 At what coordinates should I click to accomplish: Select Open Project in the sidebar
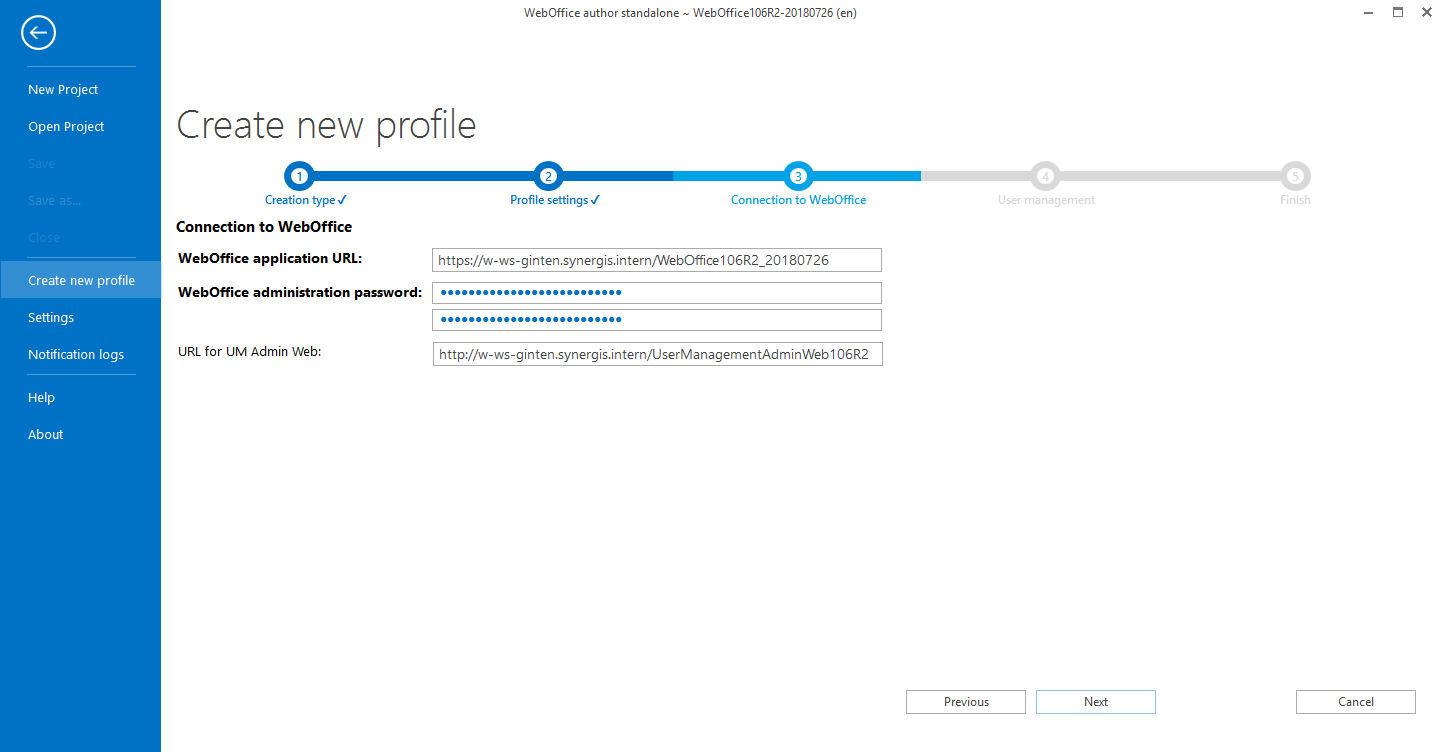coord(66,126)
